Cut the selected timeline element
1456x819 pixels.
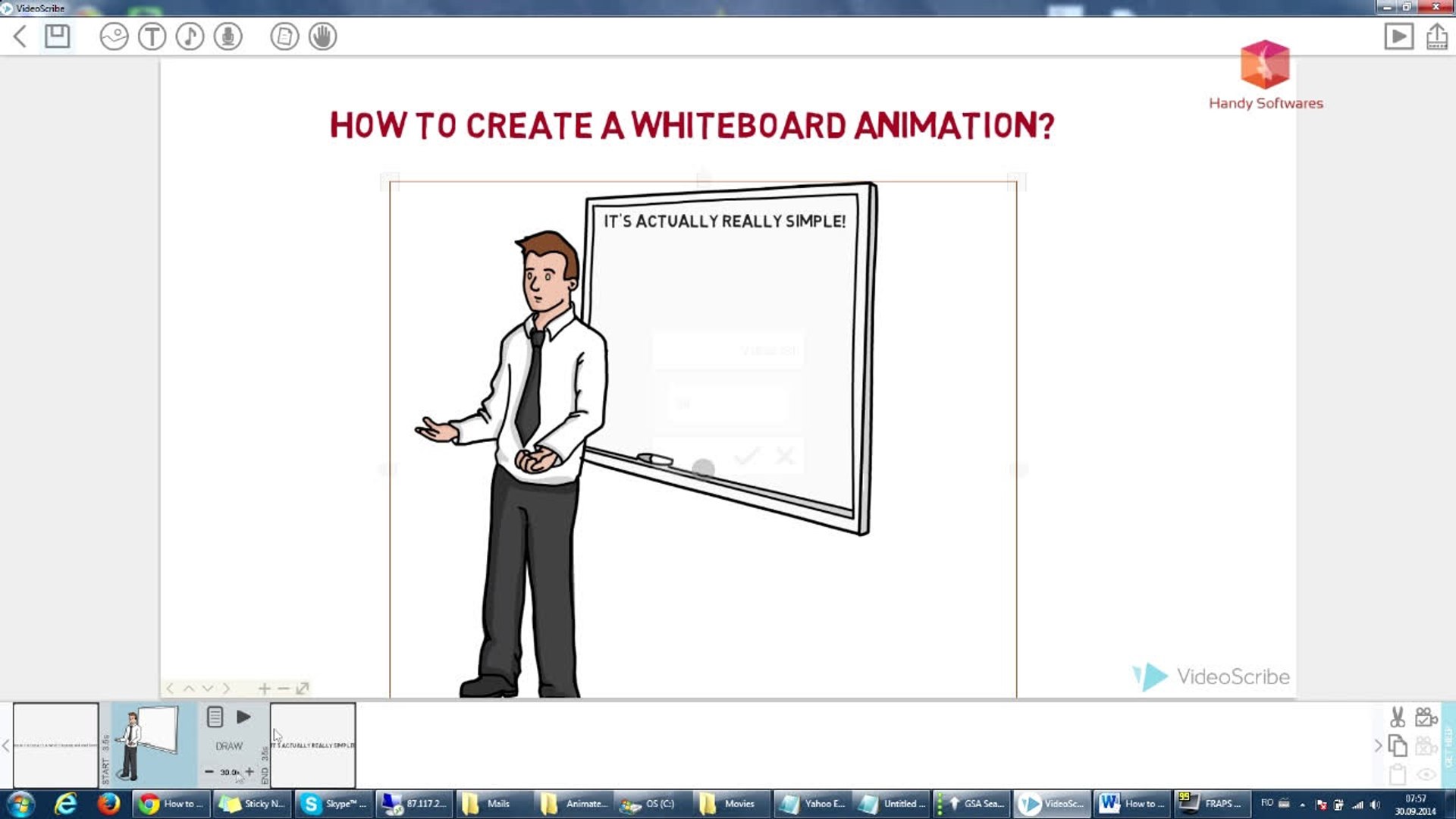pyautogui.click(x=1397, y=717)
